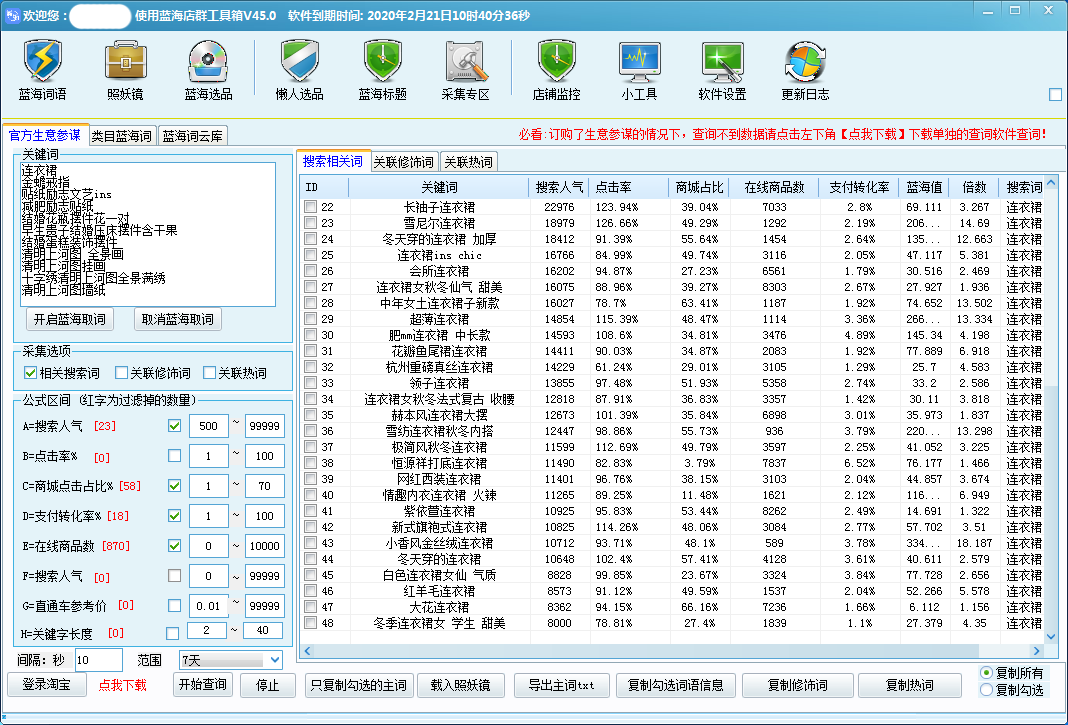1068x725 pixels.
Task: Click the 复制修饰词 button
Action: click(x=798, y=685)
